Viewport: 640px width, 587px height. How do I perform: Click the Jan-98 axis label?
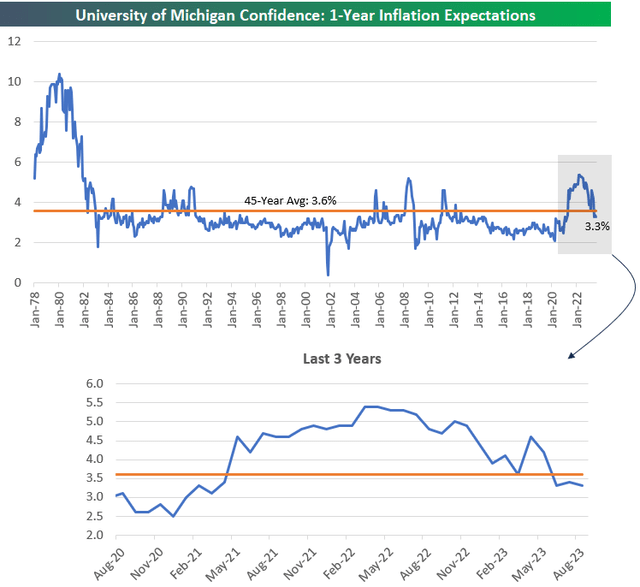pos(281,309)
